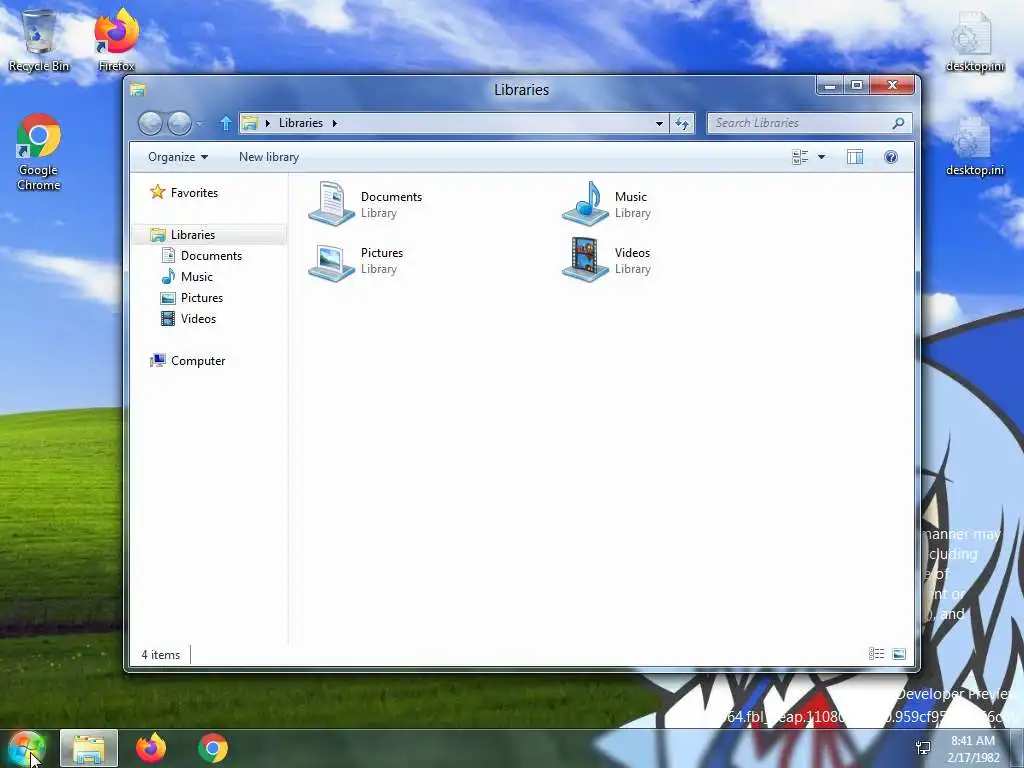
Task: Click the search magnifier icon
Action: tap(899, 123)
